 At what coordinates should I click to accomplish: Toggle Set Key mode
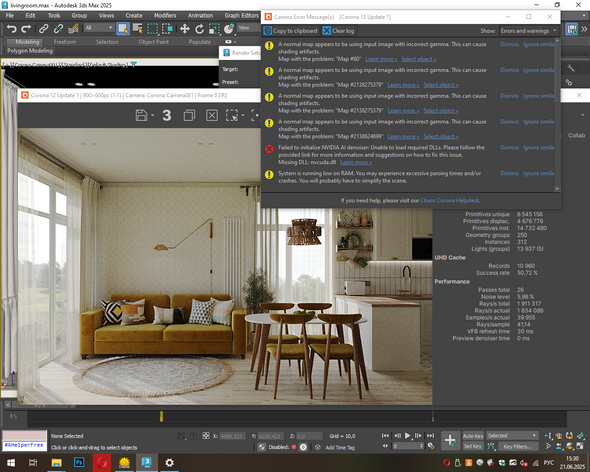[473, 446]
